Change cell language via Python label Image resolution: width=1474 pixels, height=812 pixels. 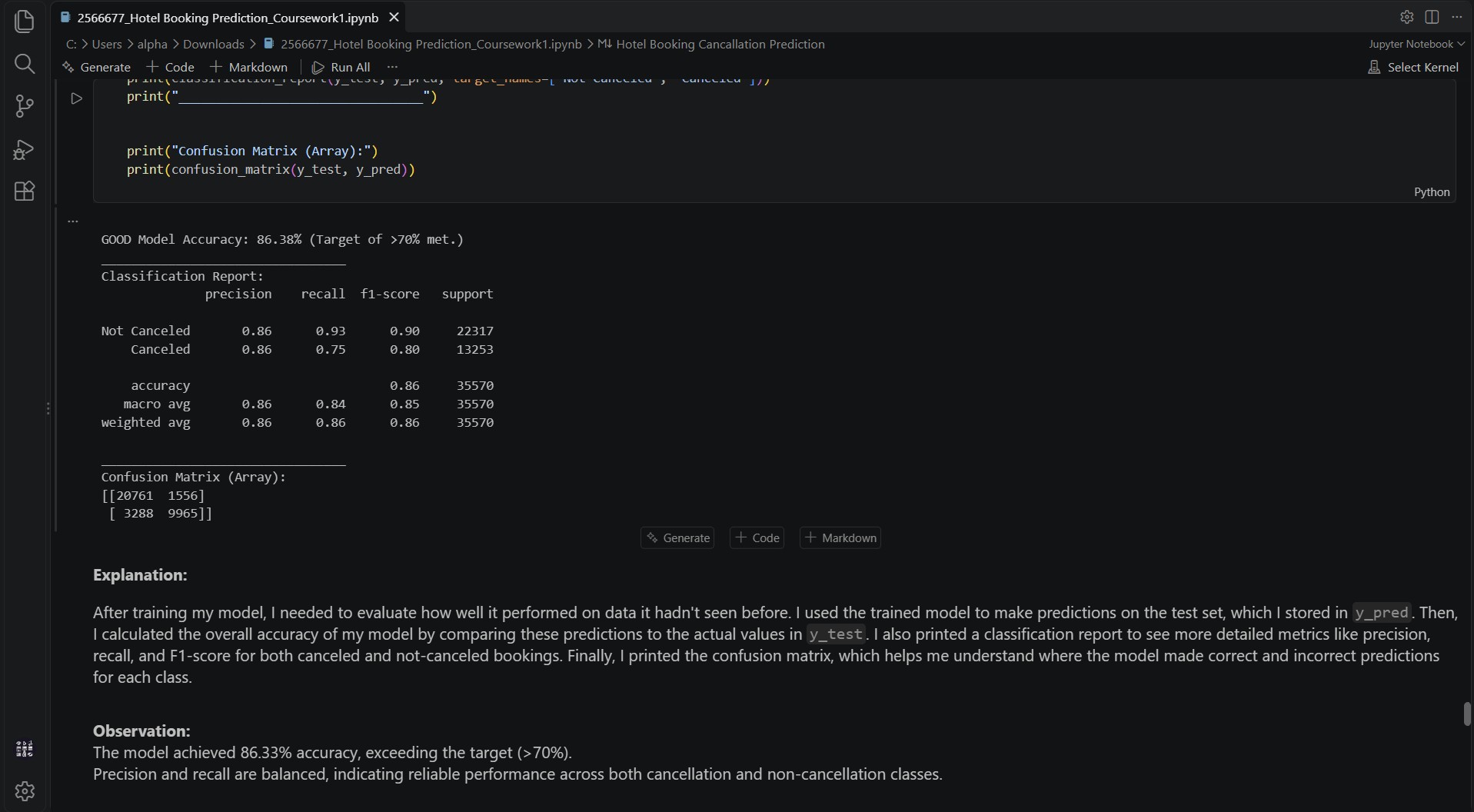1432,192
